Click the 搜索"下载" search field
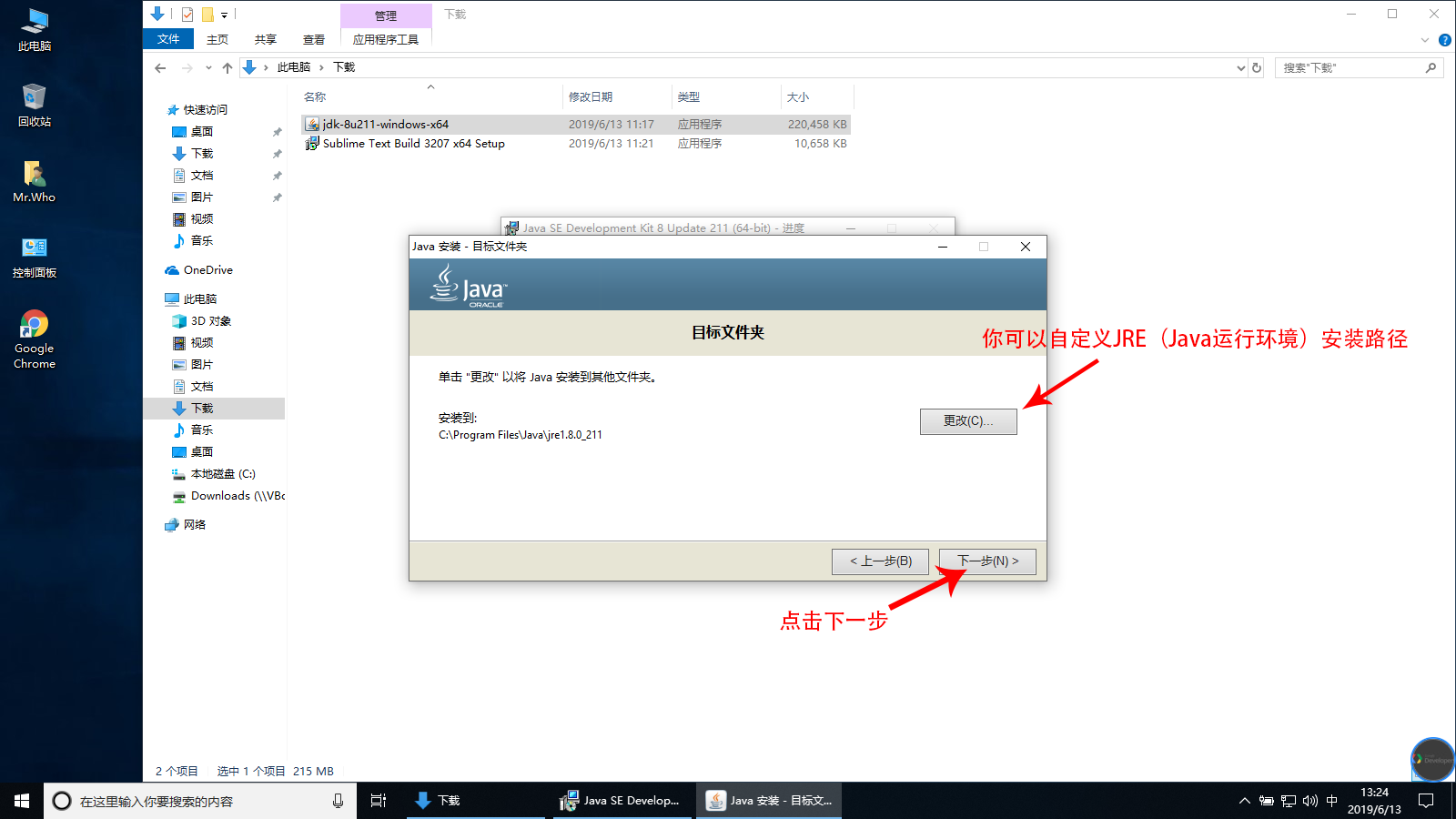This screenshot has height=819, width=1456. (1360, 67)
